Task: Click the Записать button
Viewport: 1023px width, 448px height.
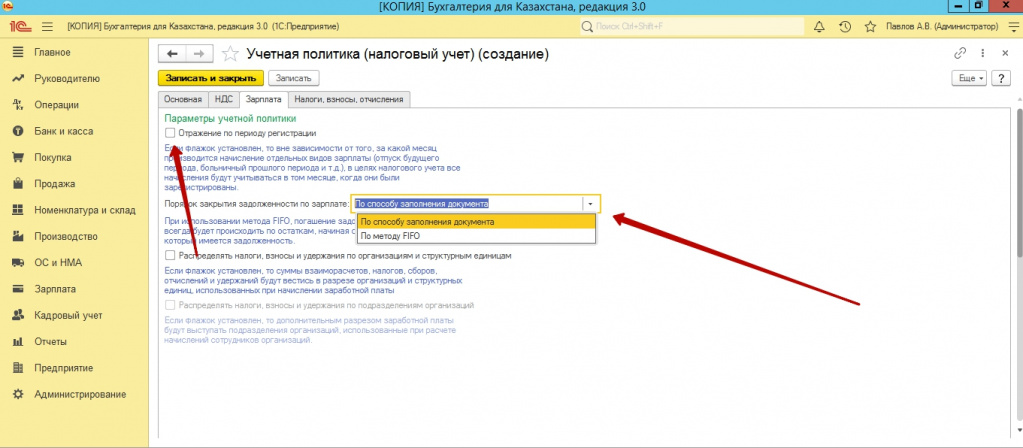Action: click(294, 78)
